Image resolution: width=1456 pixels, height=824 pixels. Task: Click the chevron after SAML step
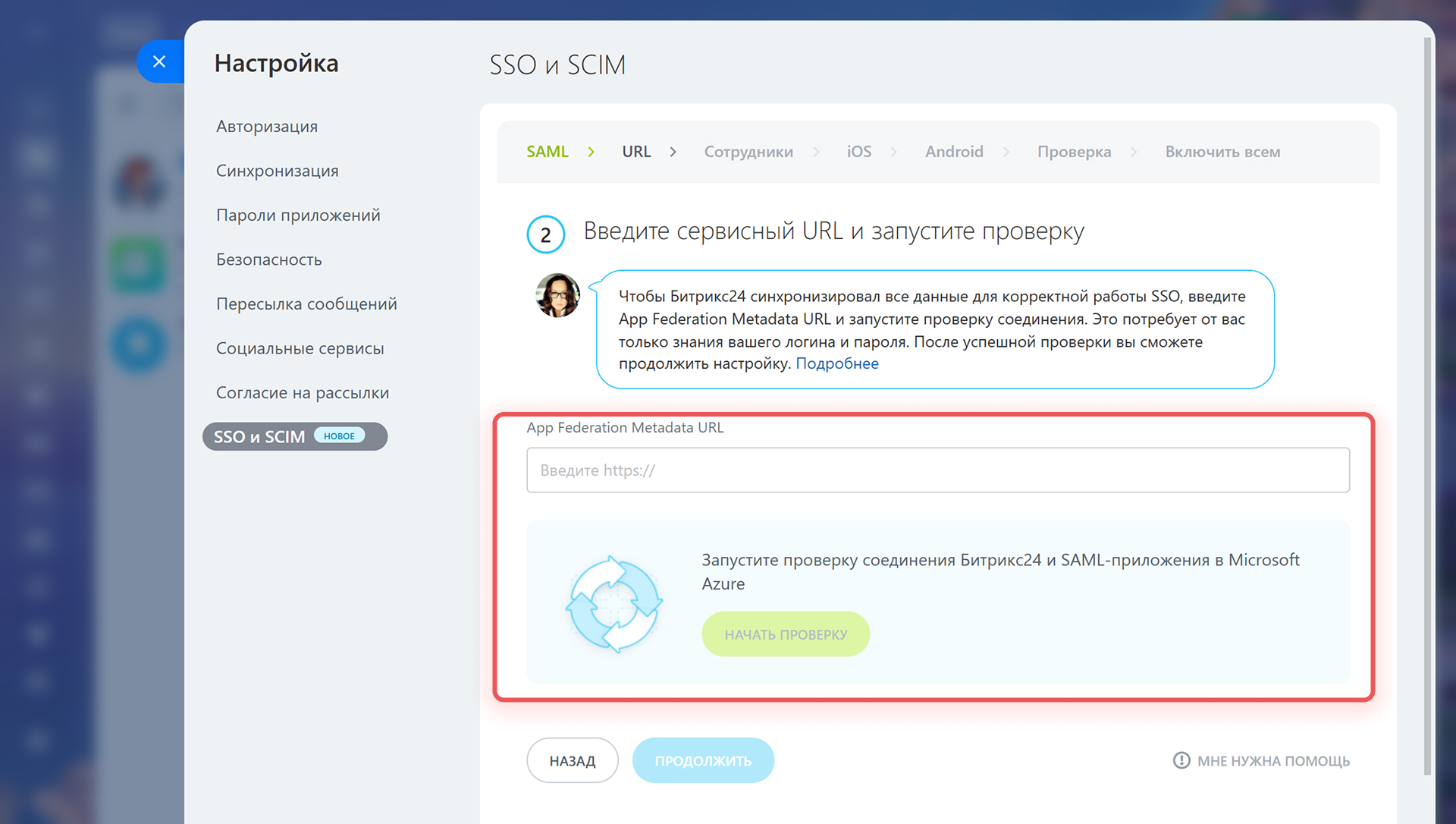click(591, 152)
